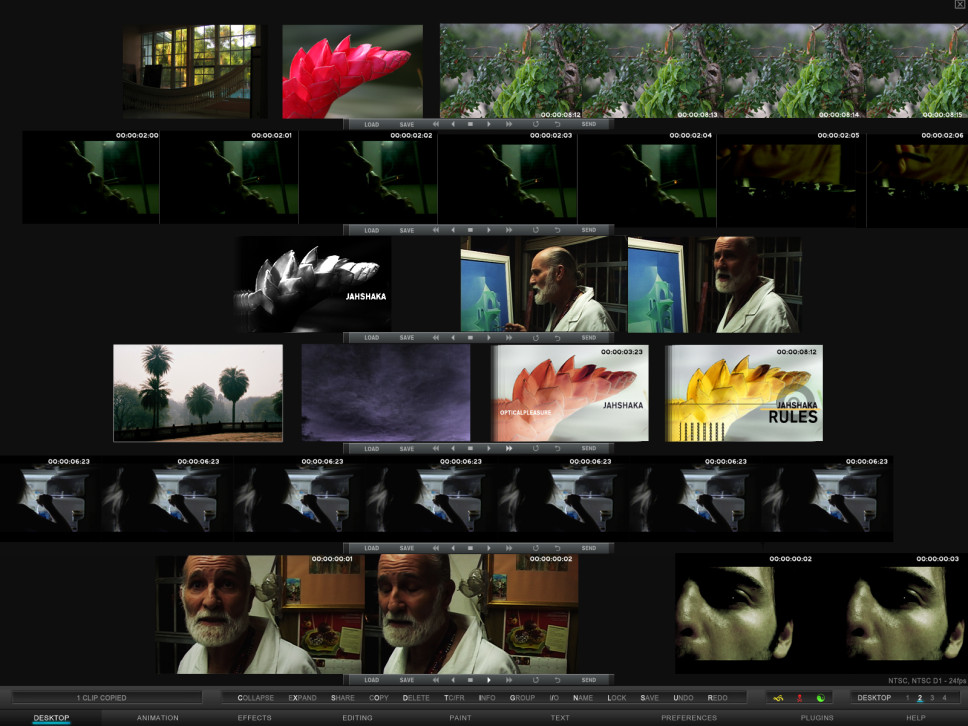Click Redo in the bottom toolbar
Screen dimensions: 968x726
pyautogui.click(x=717, y=698)
